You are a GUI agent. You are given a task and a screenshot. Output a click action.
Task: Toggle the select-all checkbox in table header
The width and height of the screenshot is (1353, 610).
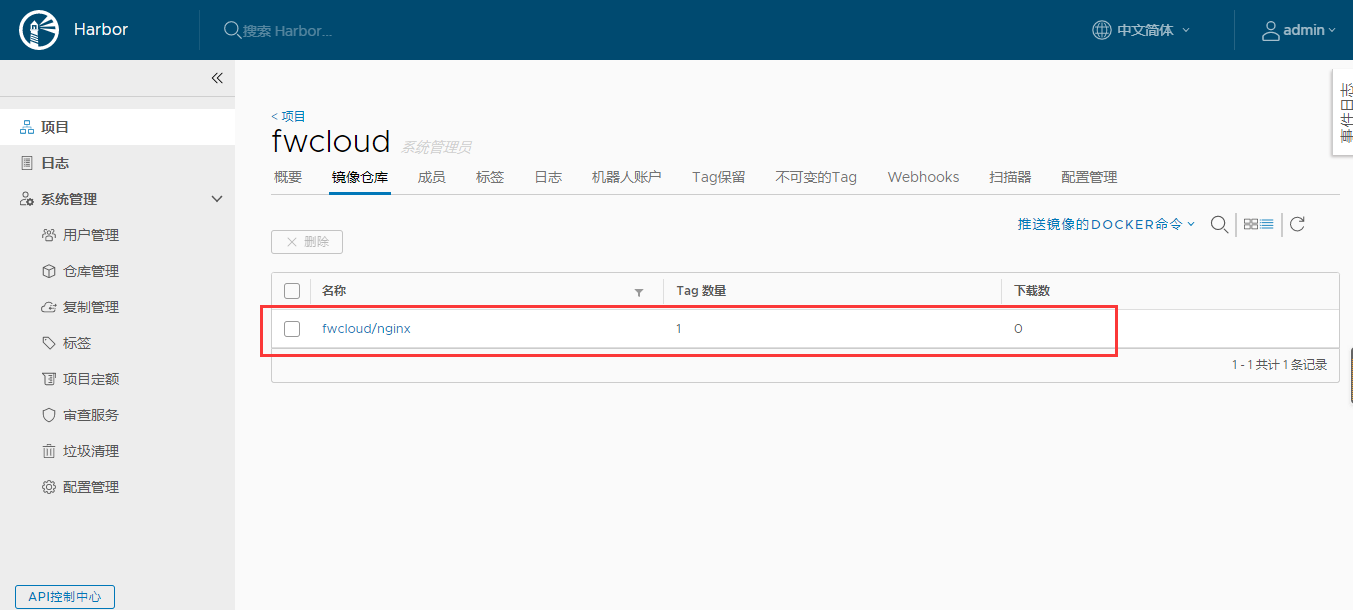pyautogui.click(x=292, y=291)
